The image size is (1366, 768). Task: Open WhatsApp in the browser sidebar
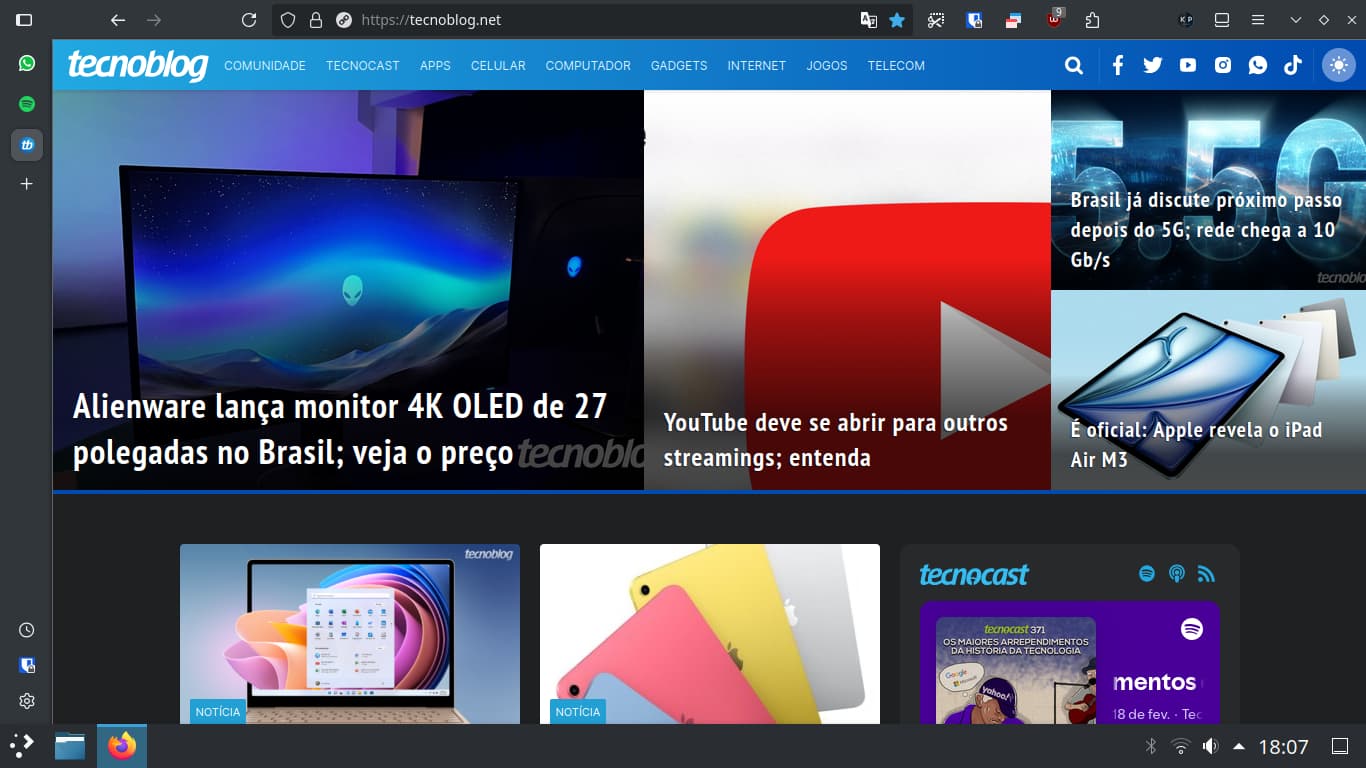pyautogui.click(x=27, y=63)
